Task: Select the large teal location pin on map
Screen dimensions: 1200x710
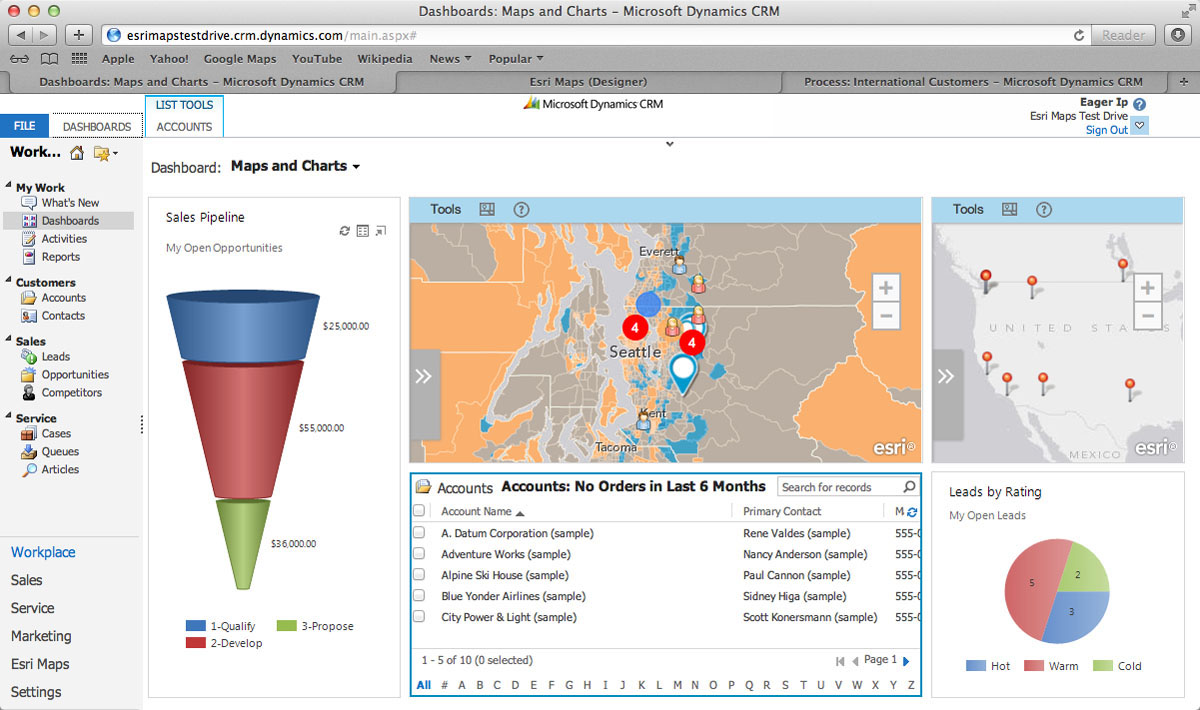Action: click(x=683, y=373)
